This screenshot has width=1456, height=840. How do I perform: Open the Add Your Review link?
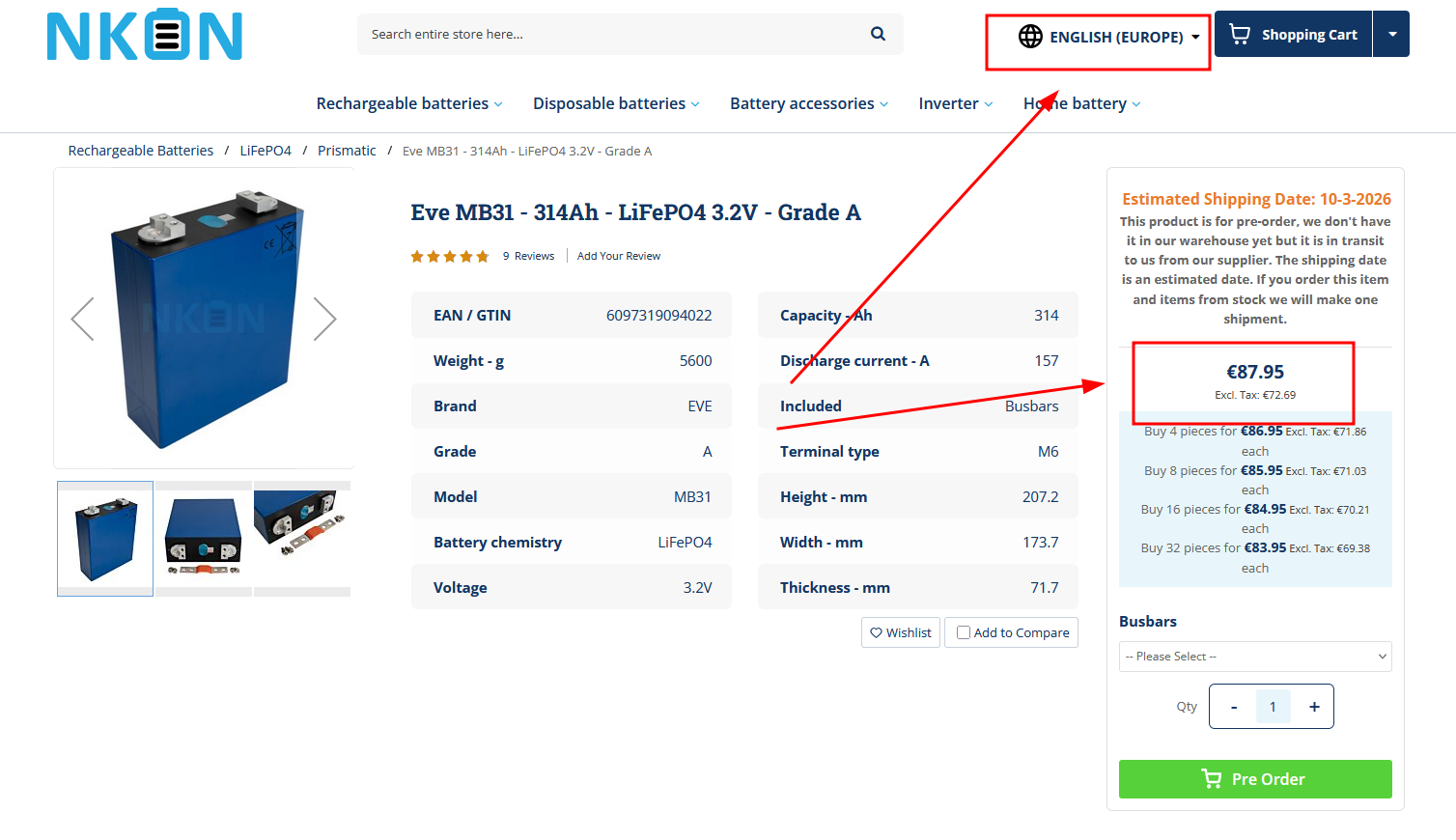[619, 257]
